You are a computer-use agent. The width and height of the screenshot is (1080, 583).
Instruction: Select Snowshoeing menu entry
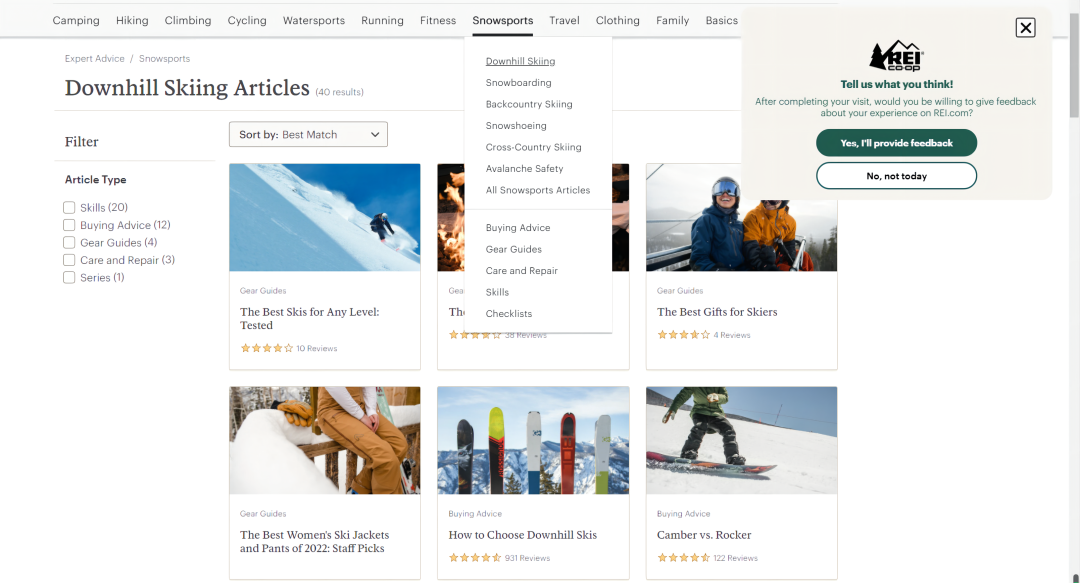(x=516, y=125)
